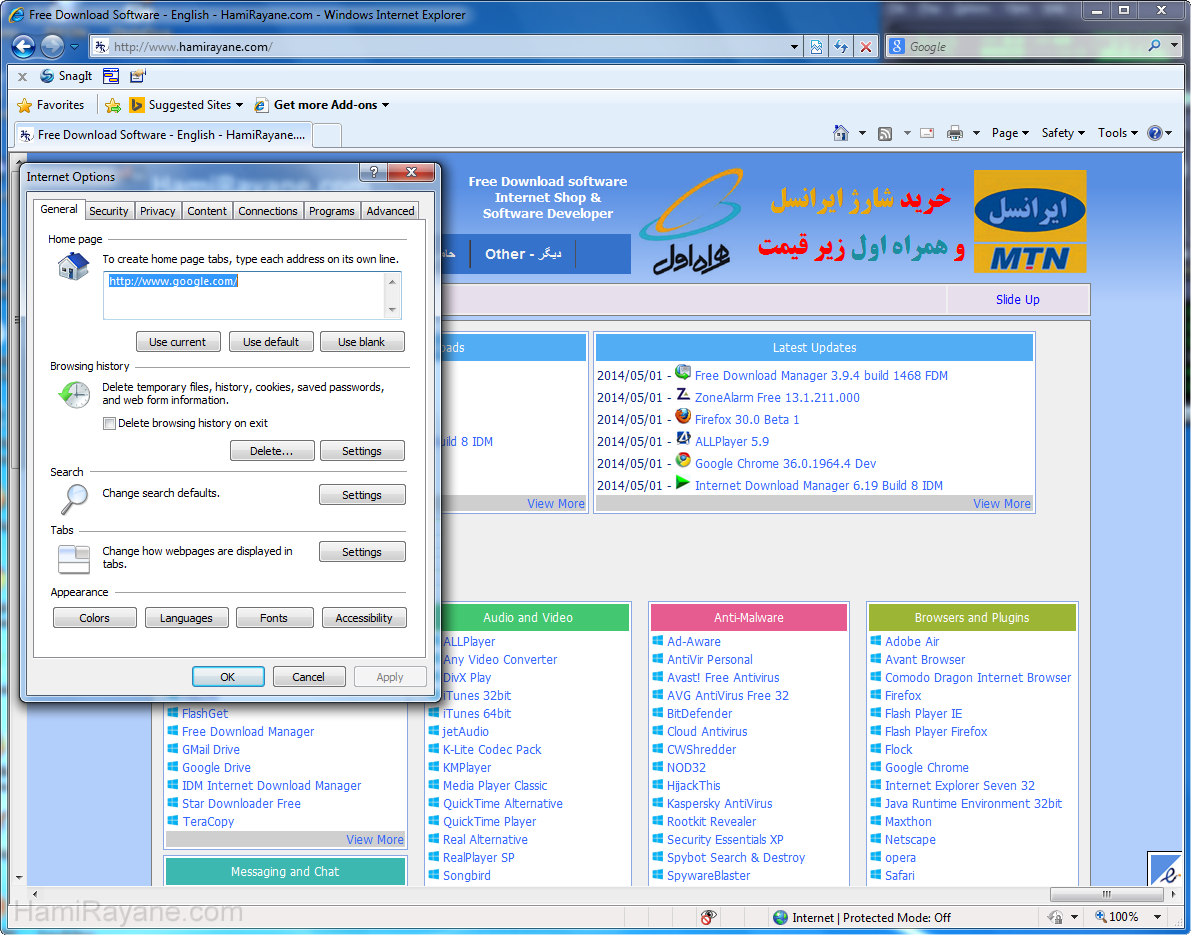The image size is (1191, 935).
Task: Click the Print icon in command bar
Action: tap(955, 134)
